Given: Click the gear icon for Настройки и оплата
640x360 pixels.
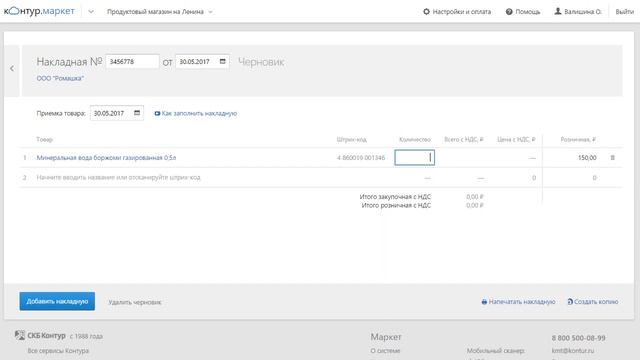Looking at the screenshot, I should pyautogui.click(x=427, y=11).
